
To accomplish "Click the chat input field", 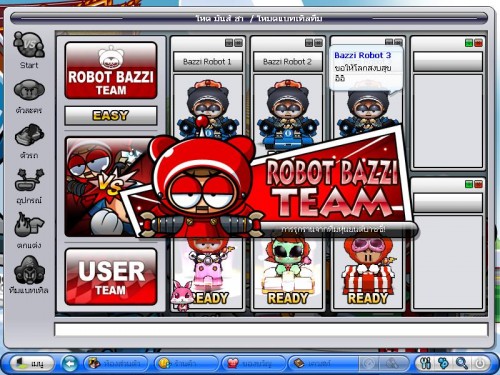I will click(x=271, y=329).
